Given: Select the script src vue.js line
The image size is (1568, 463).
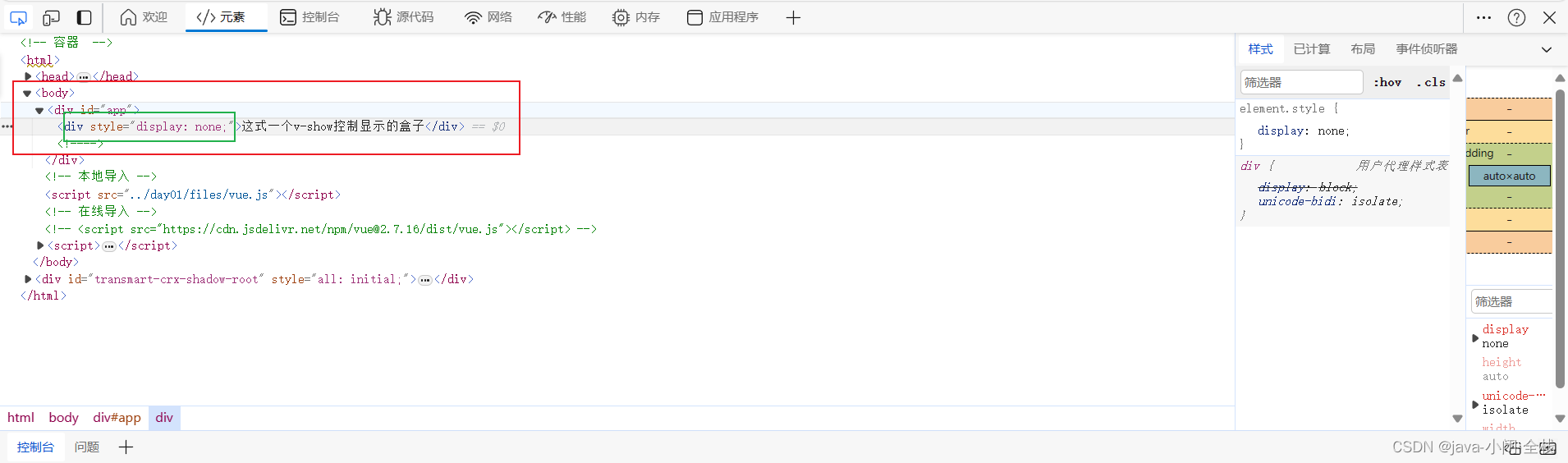Looking at the screenshot, I should 193,195.
